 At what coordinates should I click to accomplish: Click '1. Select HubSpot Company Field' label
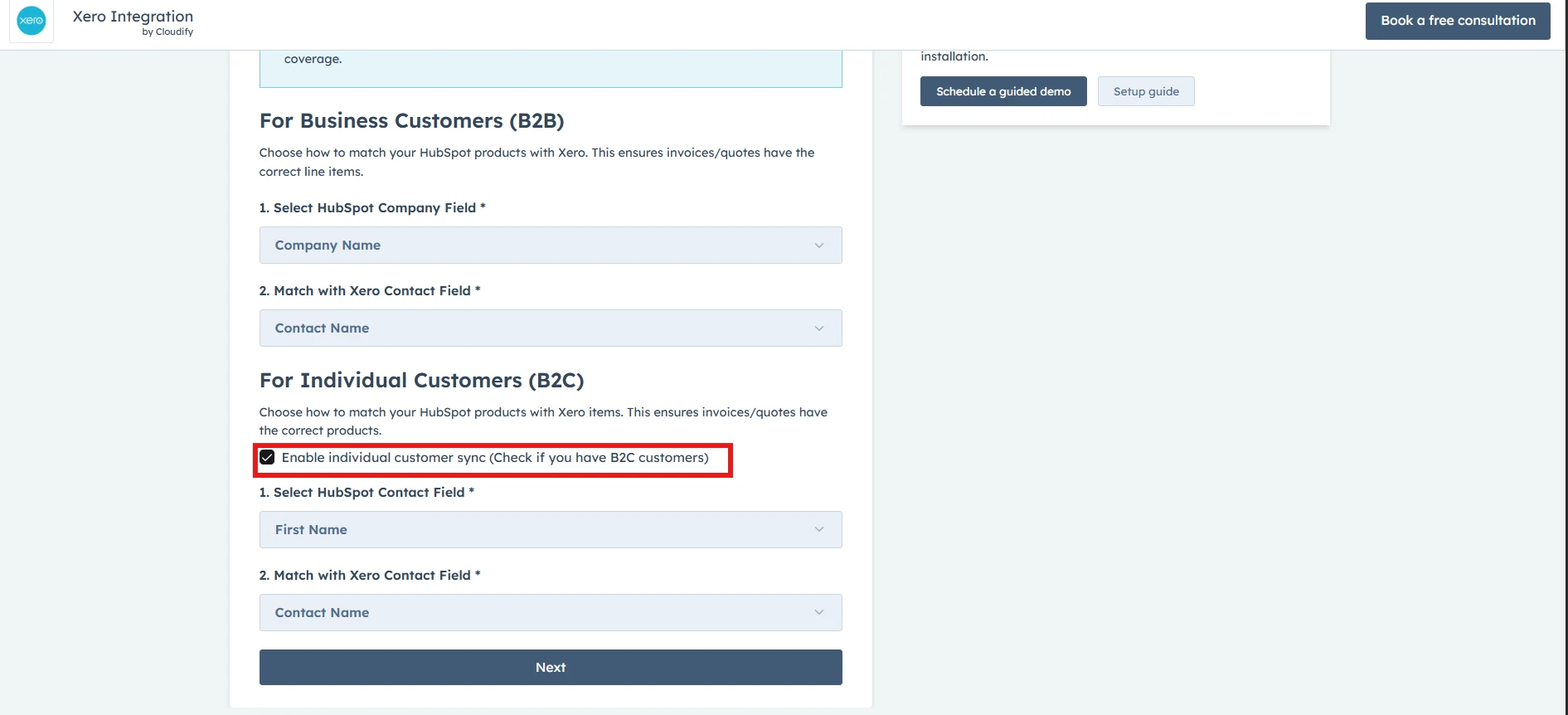pyautogui.click(x=372, y=208)
